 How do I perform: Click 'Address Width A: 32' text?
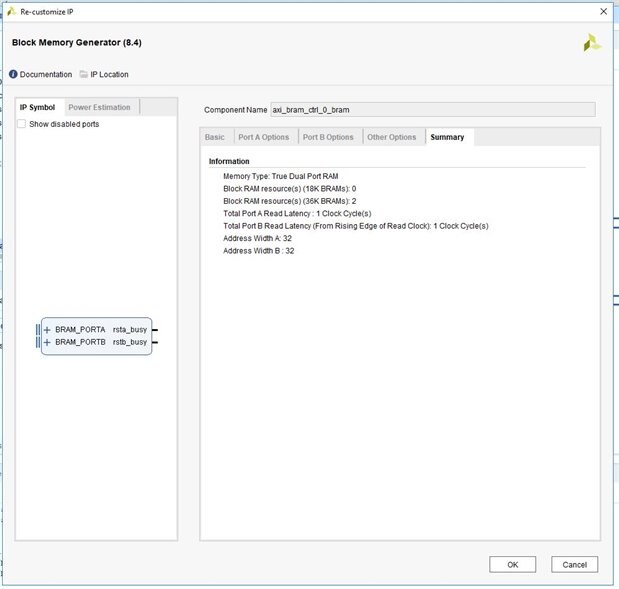click(x=257, y=238)
